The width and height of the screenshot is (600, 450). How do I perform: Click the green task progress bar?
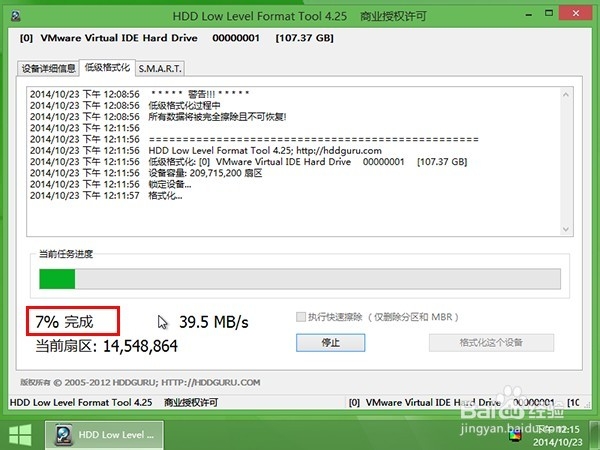pyautogui.click(x=300, y=279)
